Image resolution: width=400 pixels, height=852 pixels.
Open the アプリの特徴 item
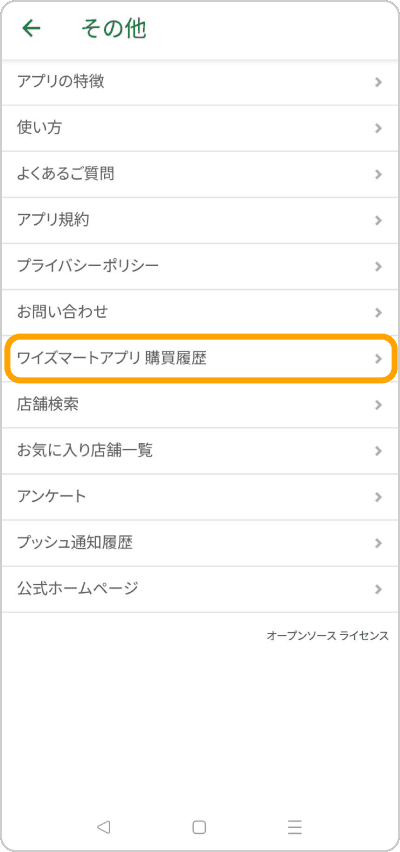(200, 82)
